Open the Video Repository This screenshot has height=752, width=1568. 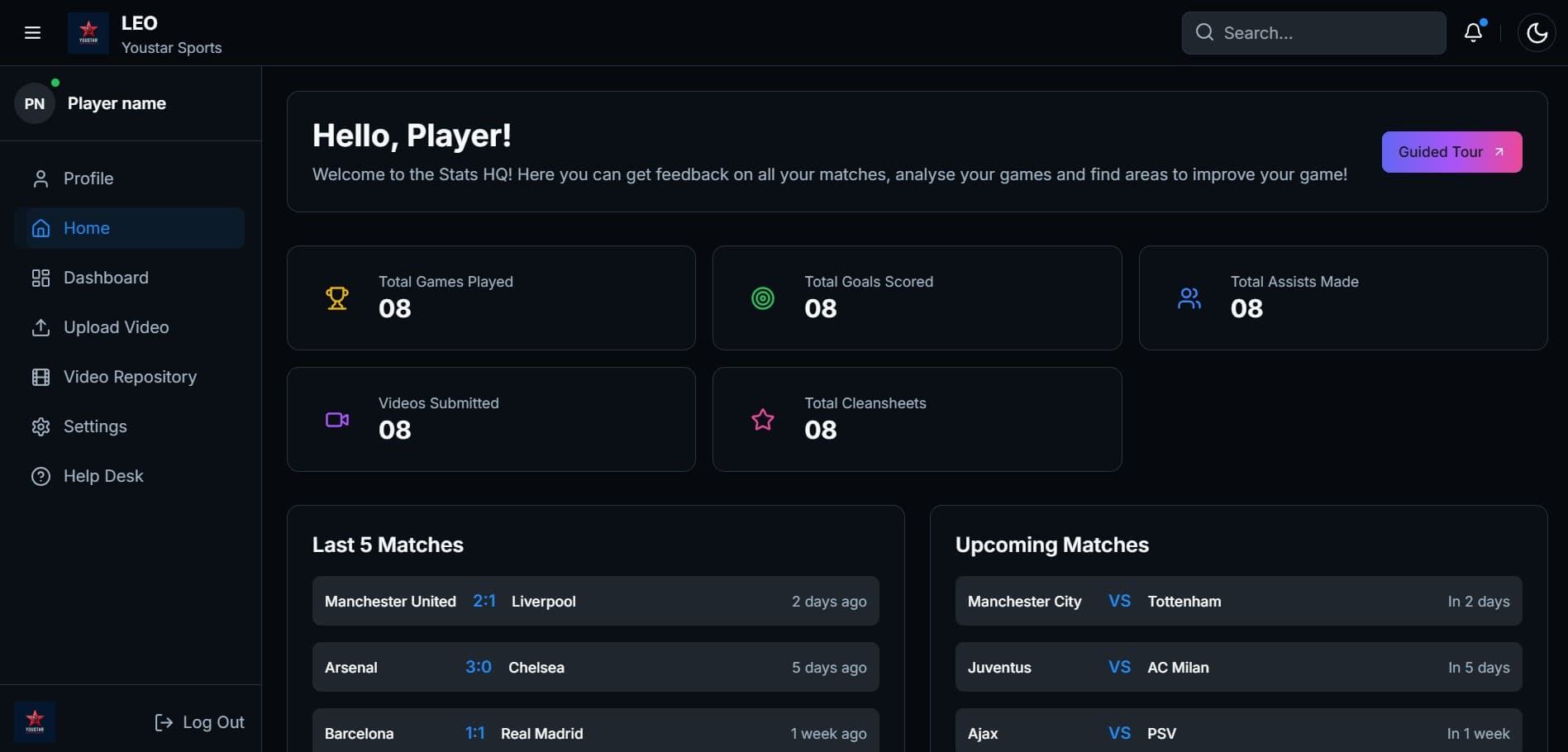pos(130,377)
